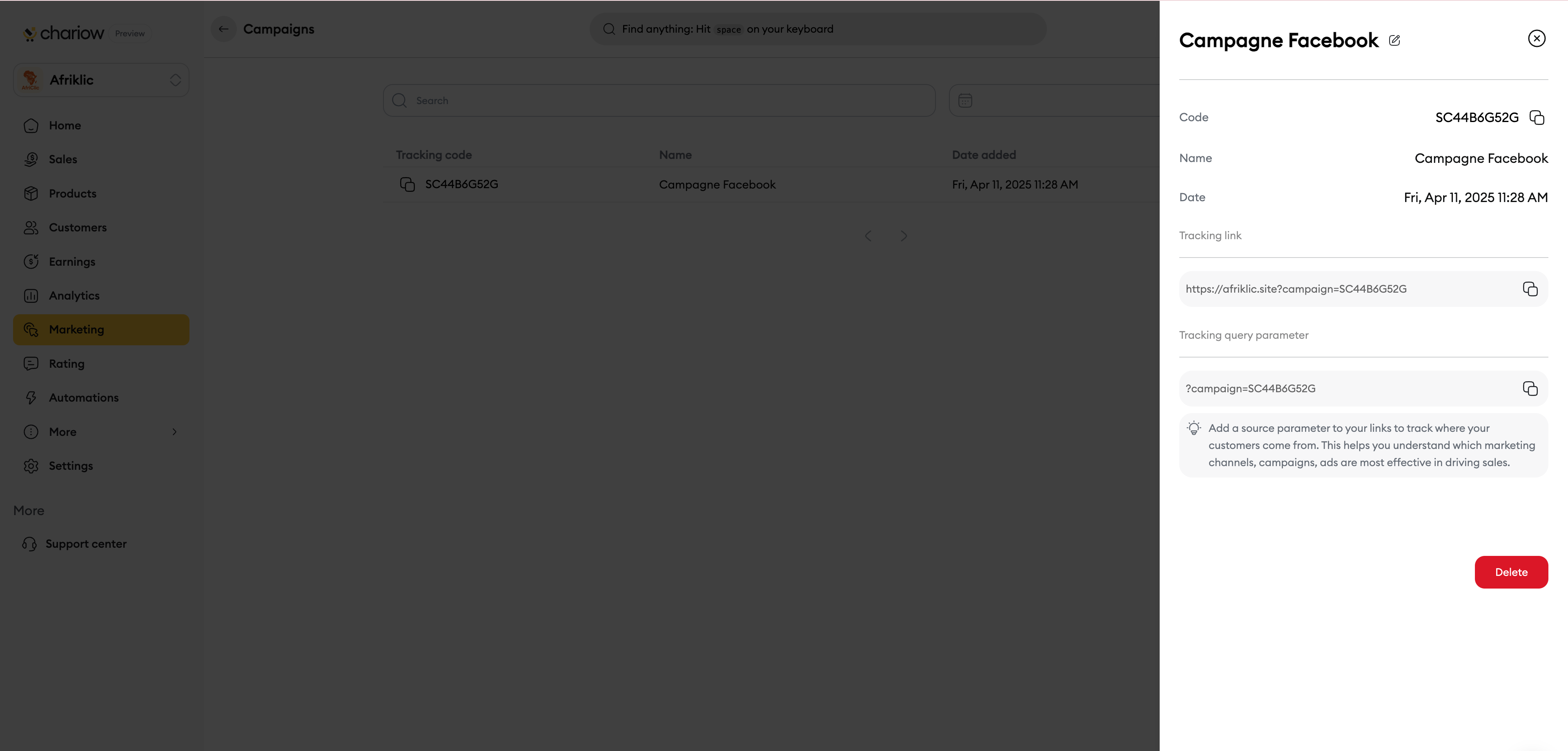Click the https://afriklic.site?campaign=SC44B6G52G link text
The image size is (1568, 751).
tap(1296, 289)
